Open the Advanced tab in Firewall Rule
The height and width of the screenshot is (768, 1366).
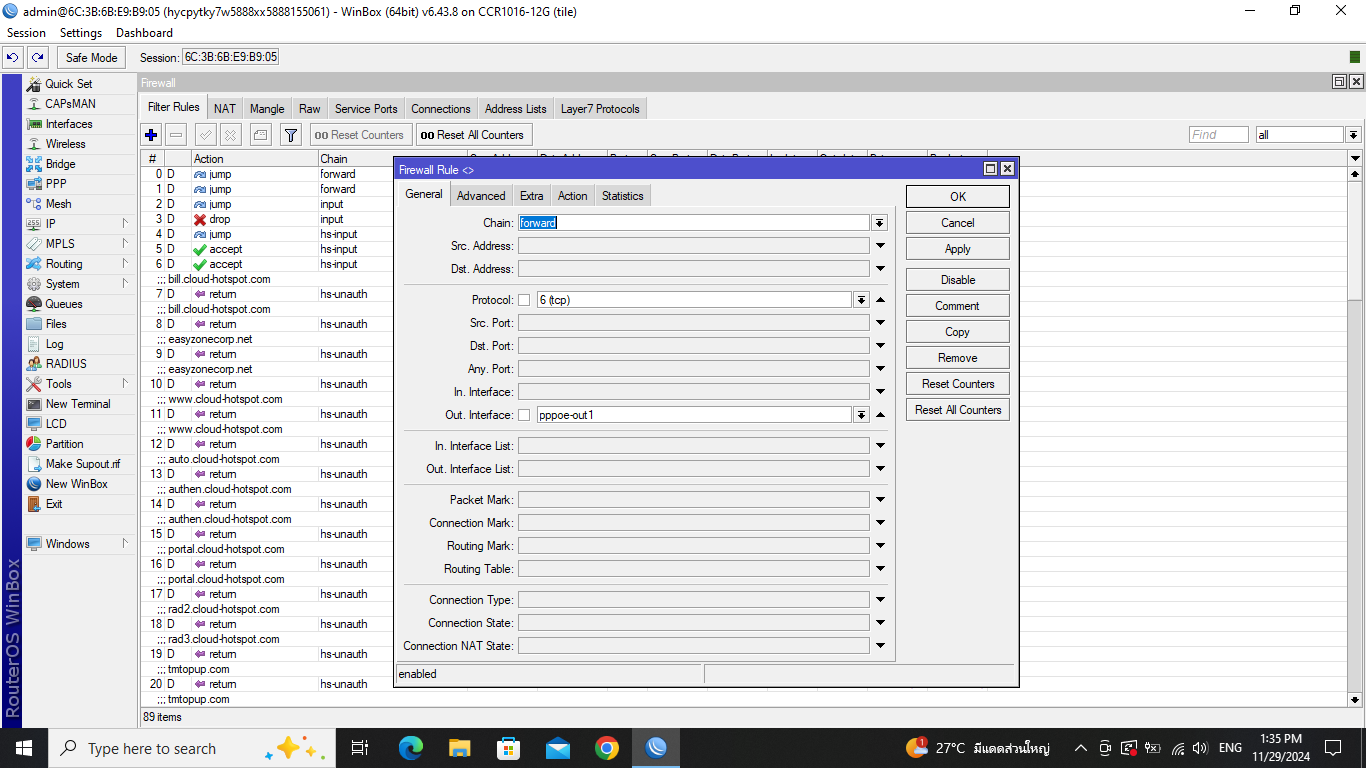coord(481,196)
